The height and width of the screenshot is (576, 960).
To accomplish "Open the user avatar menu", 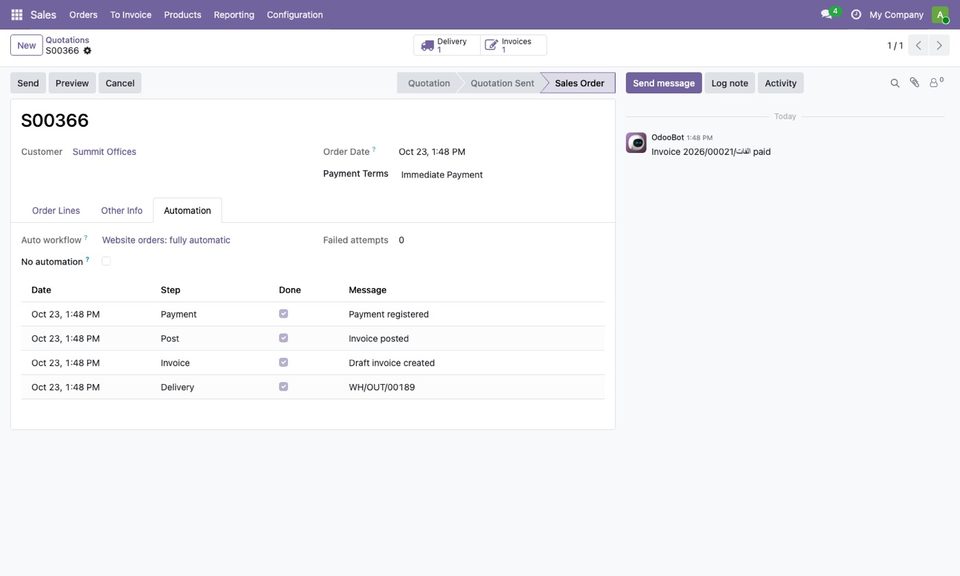I will coord(940,15).
